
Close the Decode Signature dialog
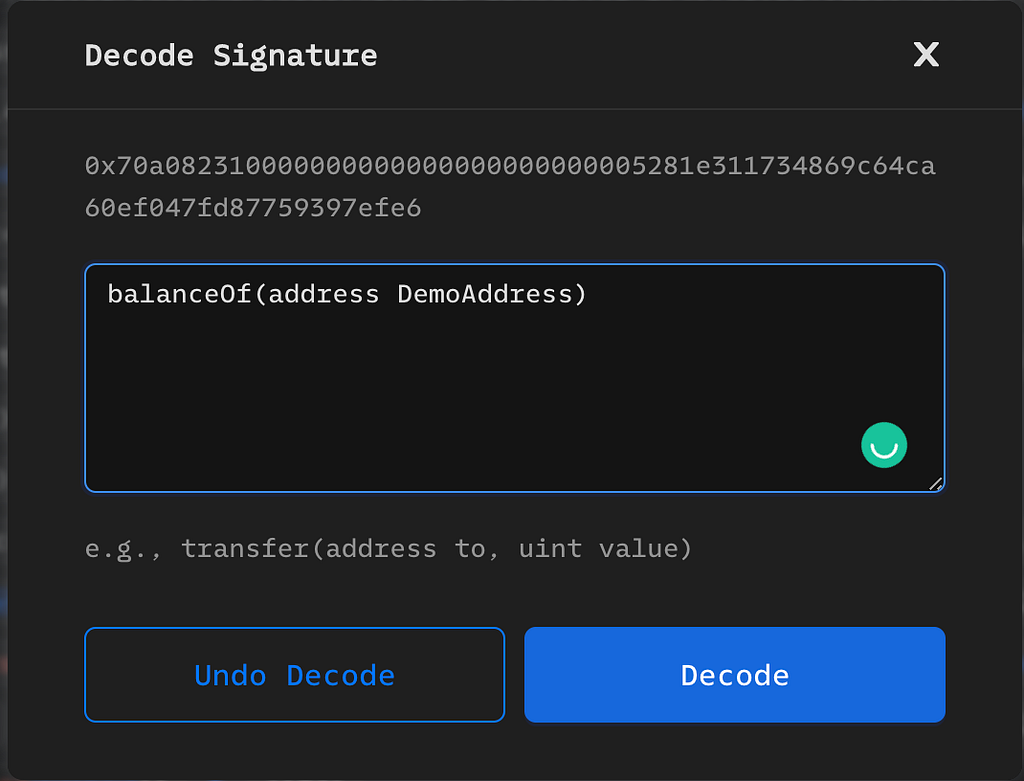(926, 55)
